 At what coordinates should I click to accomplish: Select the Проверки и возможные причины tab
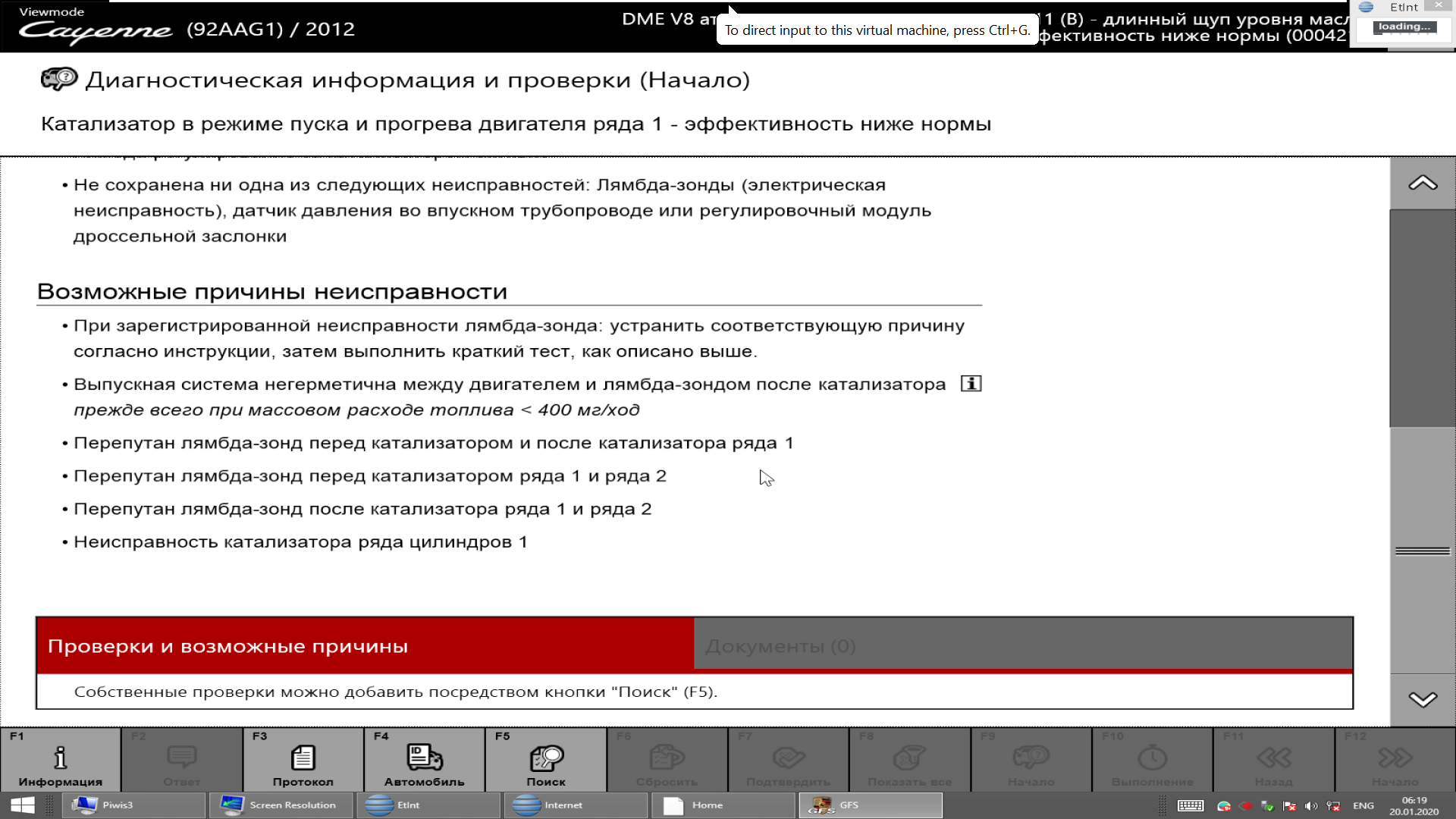[365, 645]
